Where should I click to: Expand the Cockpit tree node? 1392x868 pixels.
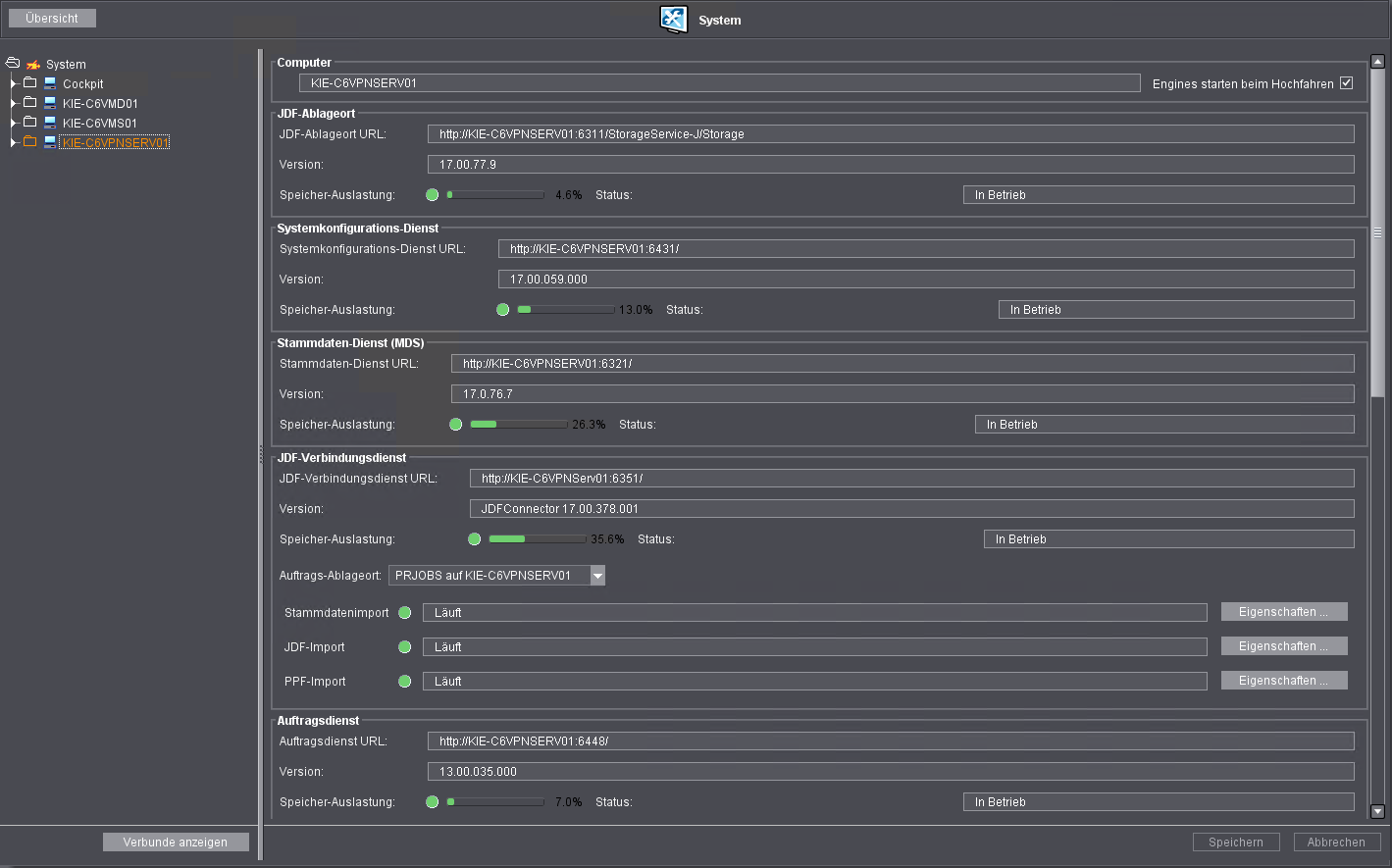click(13, 83)
